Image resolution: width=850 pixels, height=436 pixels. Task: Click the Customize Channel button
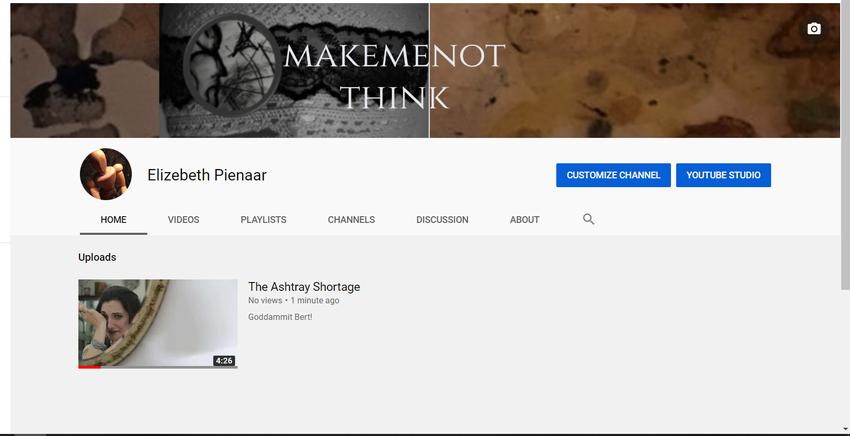click(x=613, y=175)
